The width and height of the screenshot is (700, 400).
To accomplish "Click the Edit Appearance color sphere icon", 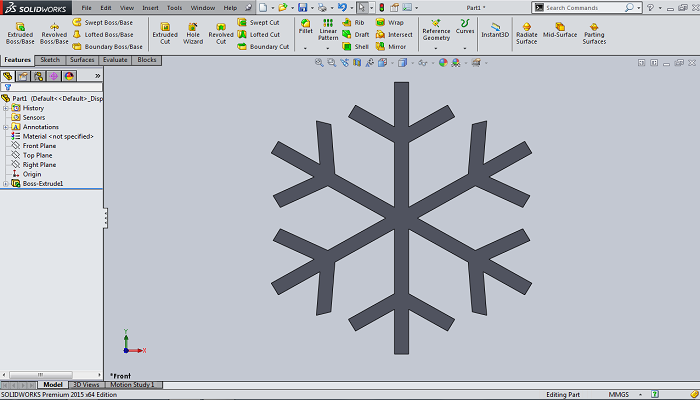I will pos(443,63).
